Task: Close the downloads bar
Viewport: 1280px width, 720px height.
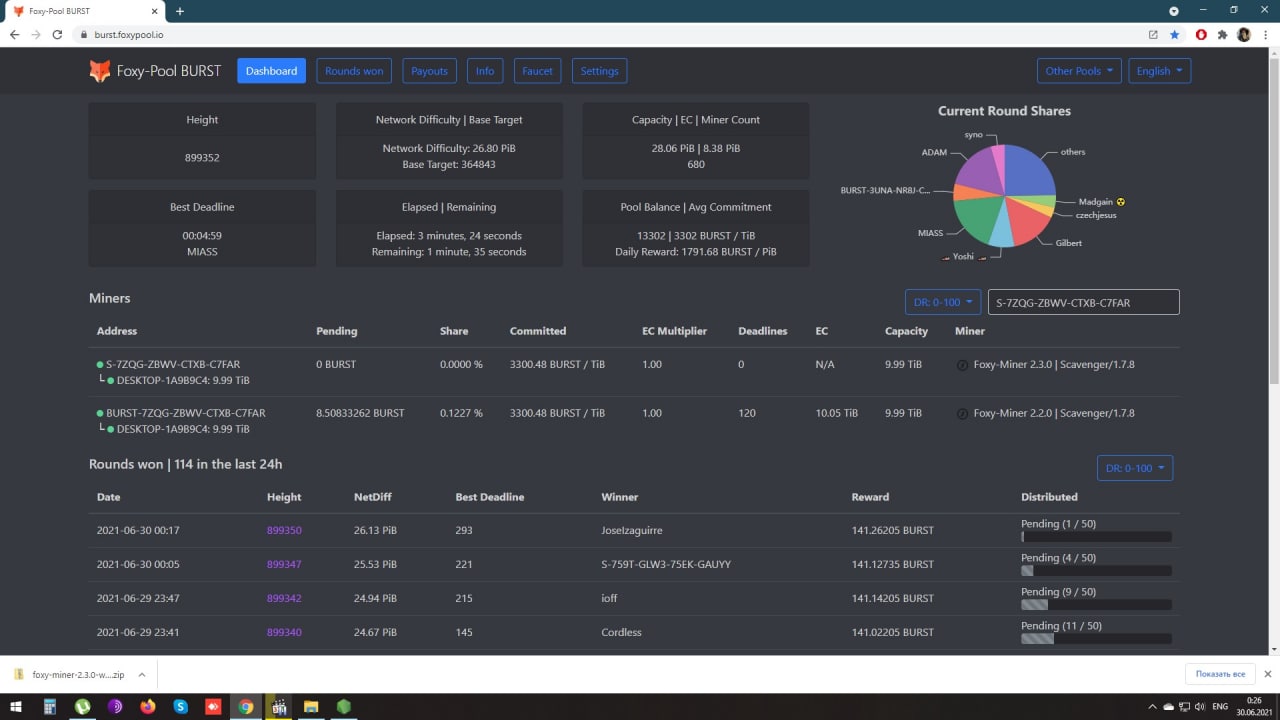Action: pyautogui.click(x=1267, y=675)
